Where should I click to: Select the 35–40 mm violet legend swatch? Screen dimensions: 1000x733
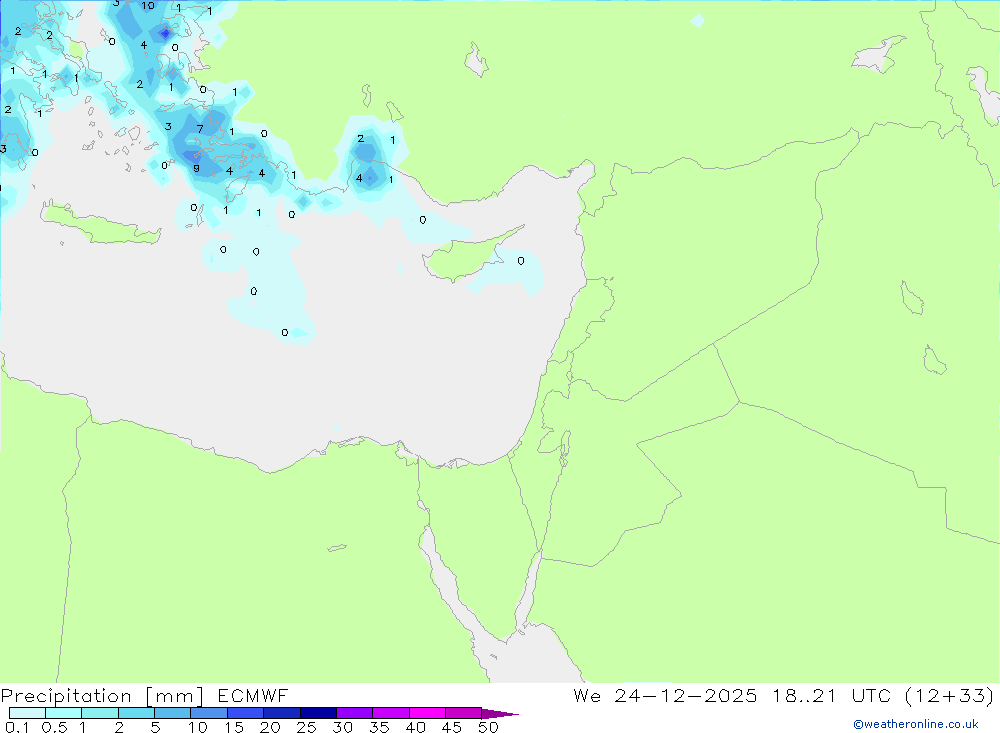(x=391, y=713)
